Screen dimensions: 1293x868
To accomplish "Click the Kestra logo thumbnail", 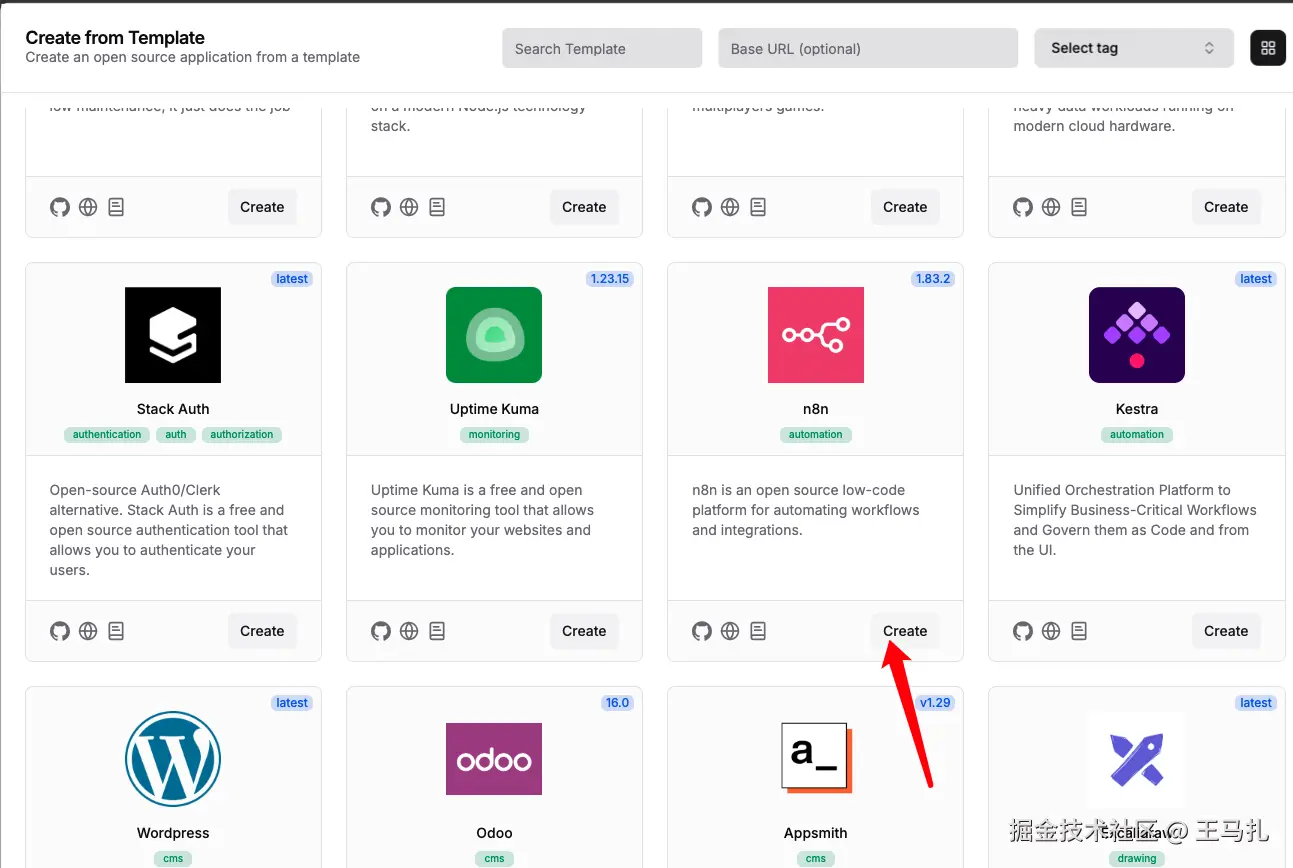I will click(1137, 335).
